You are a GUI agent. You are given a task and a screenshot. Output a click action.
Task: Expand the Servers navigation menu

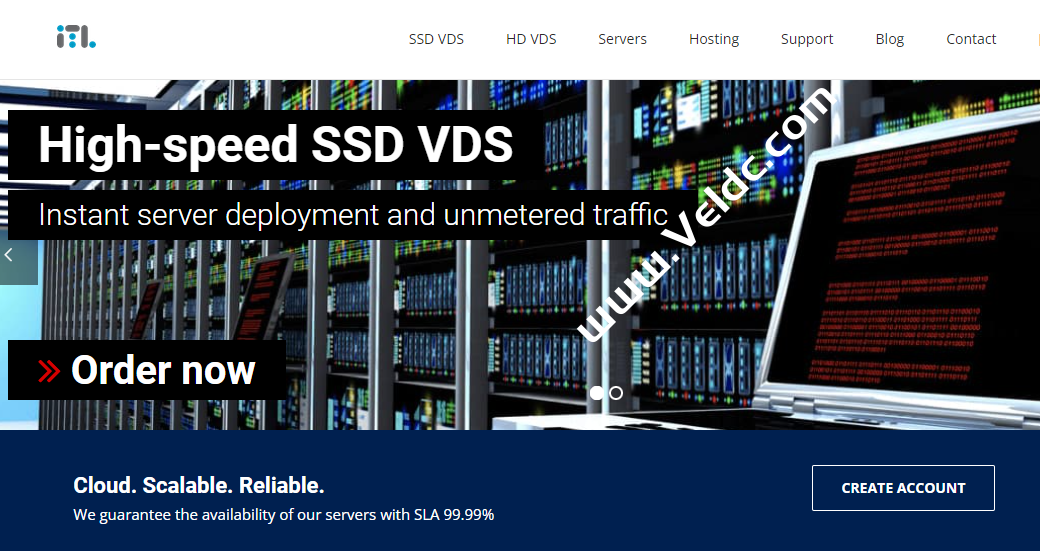point(622,39)
